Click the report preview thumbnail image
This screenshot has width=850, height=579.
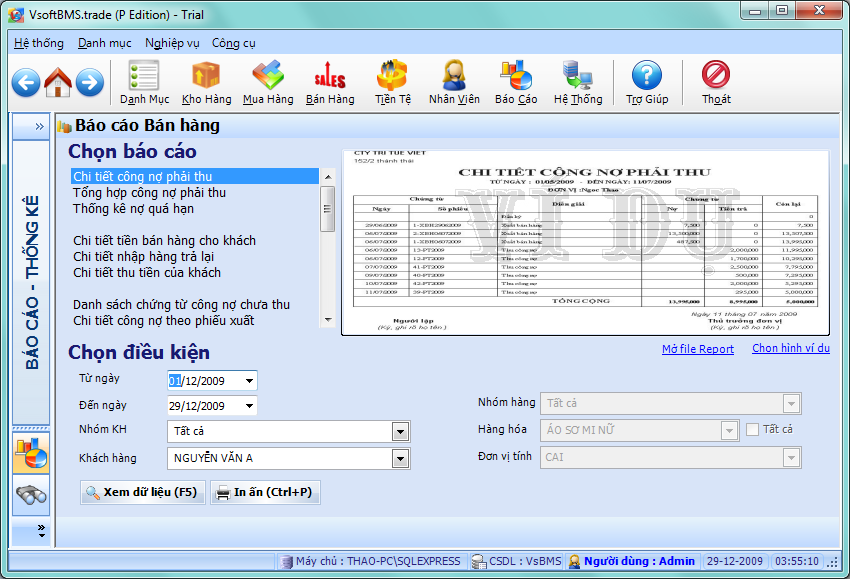coord(585,242)
